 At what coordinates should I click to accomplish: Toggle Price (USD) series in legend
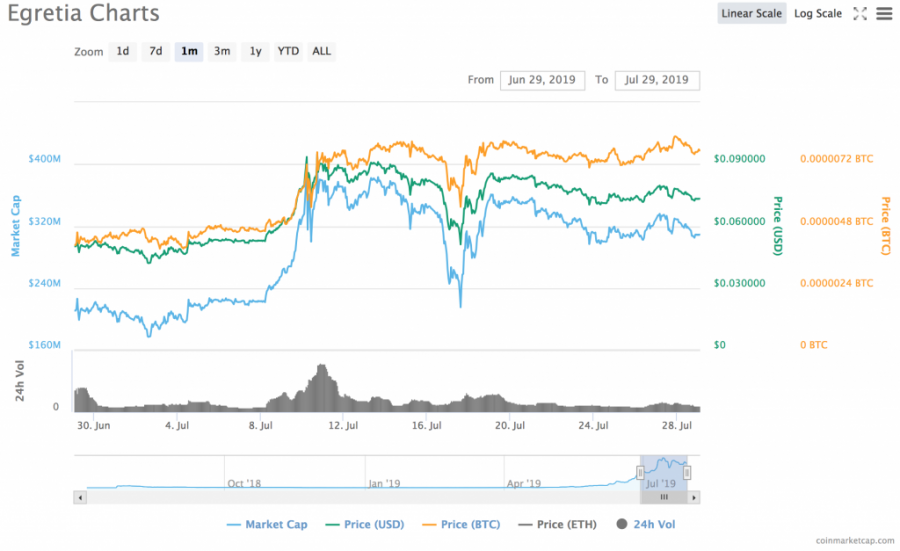pos(364,524)
